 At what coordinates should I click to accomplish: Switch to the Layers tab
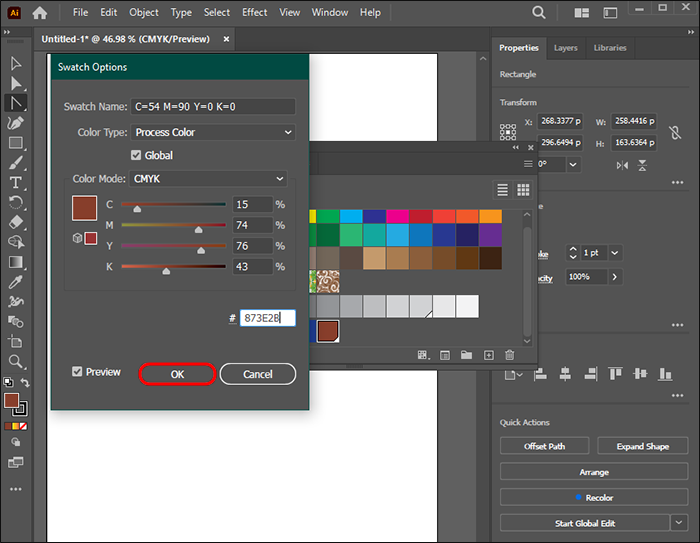pyautogui.click(x=565, y=48)
